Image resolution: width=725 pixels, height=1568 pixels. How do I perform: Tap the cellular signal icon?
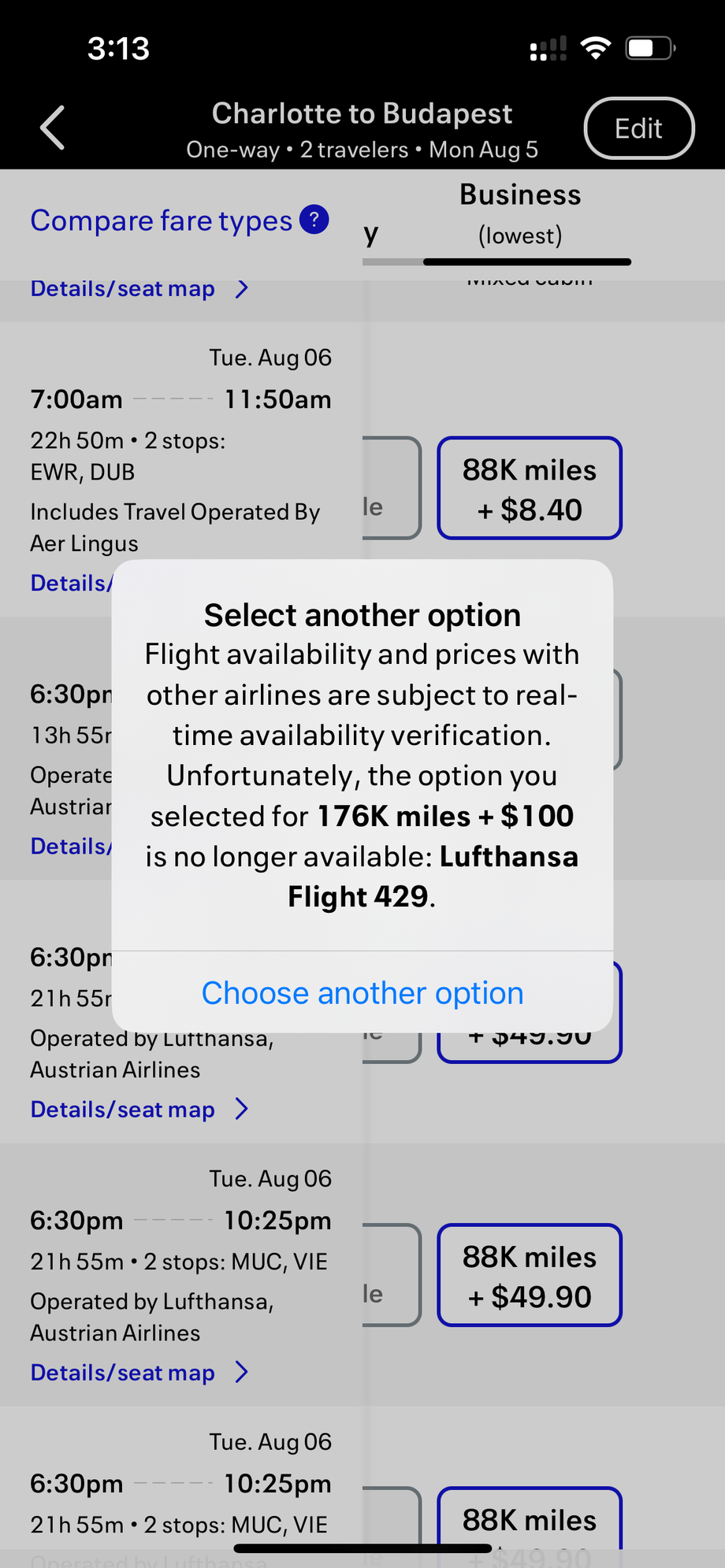tap(548, 49)
